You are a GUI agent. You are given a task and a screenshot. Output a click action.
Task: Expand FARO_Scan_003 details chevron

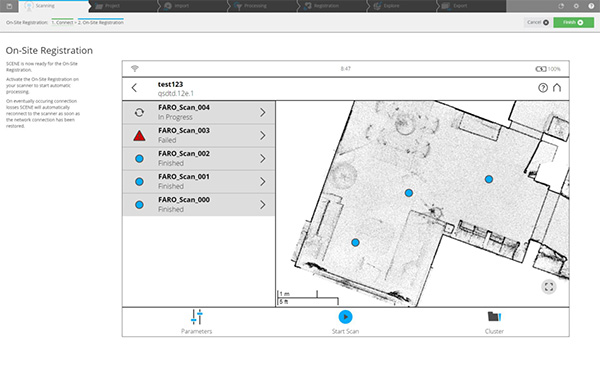262,135
